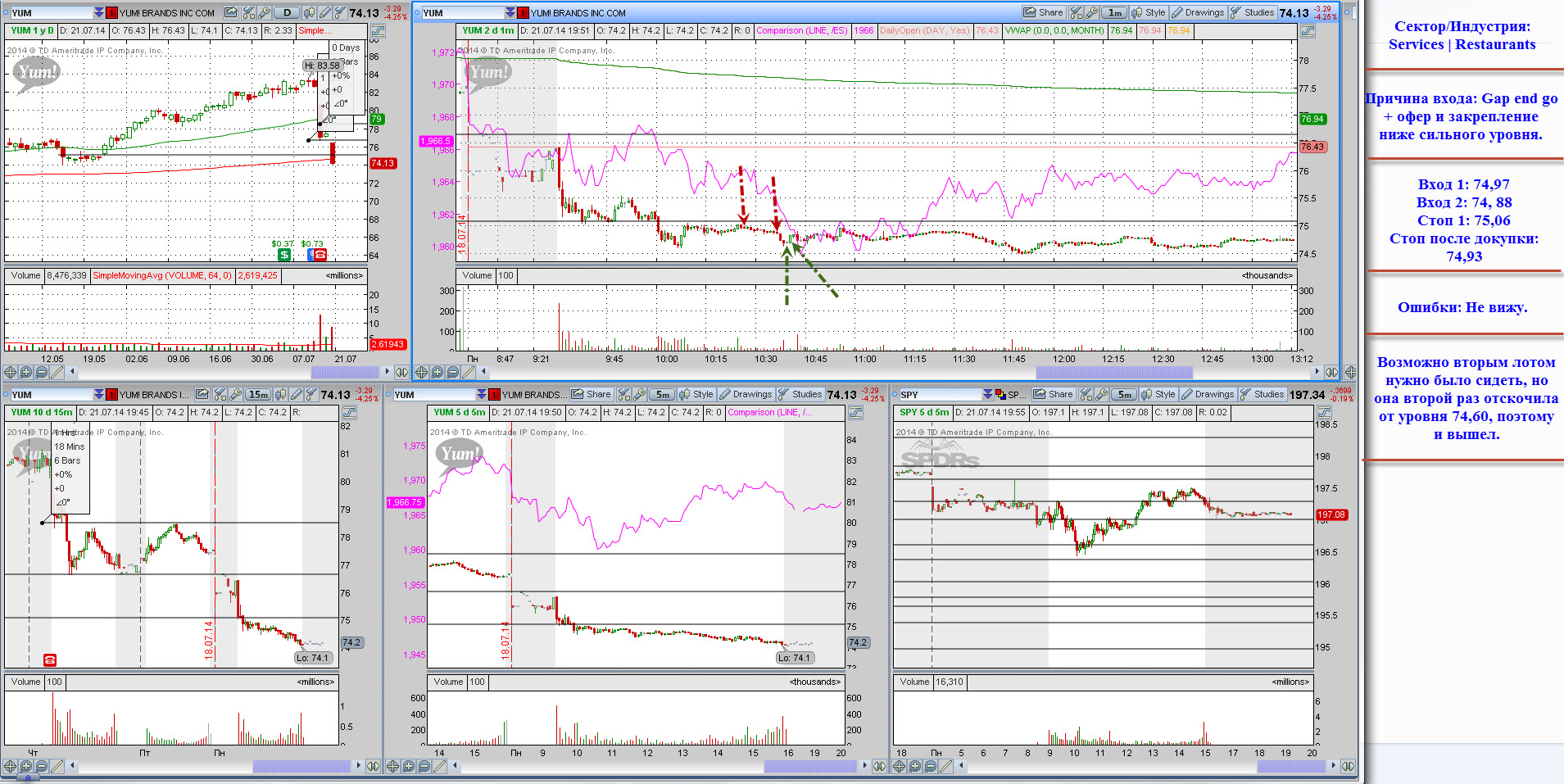Viewport: 1564px width, 784px height.
Task: Open Drawings menu on YUM 1m chart
Action: click(1198, 13)
